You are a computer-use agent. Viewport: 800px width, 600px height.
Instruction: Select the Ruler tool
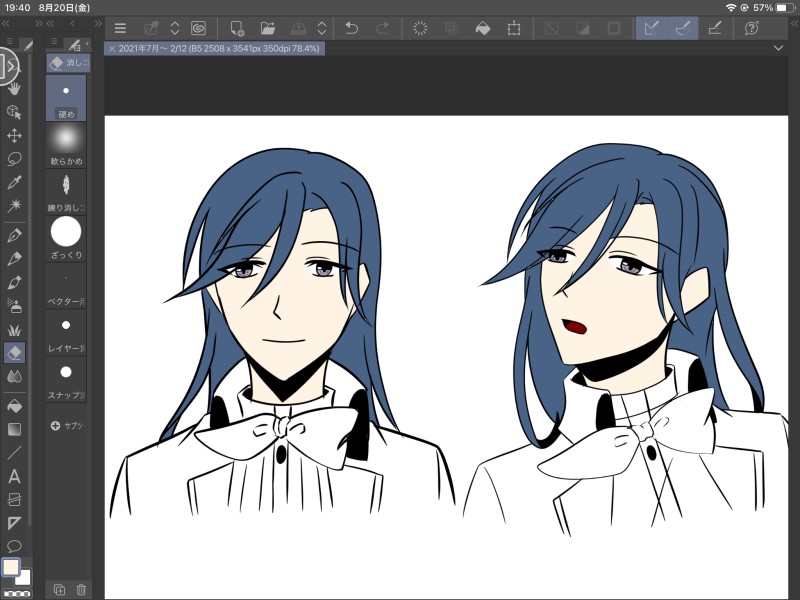pyautogui.click(x=14, y=523)
